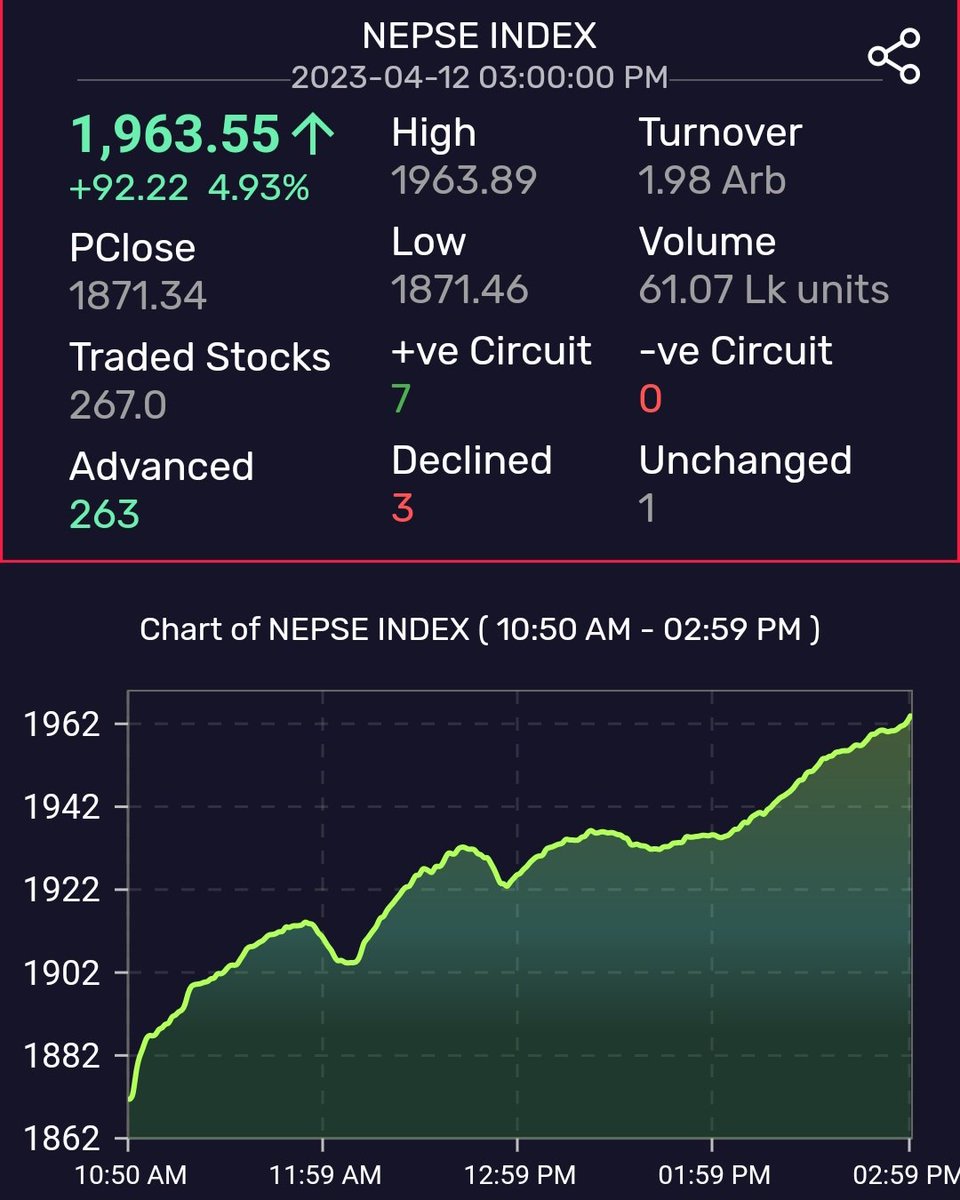Select the volume value 61.07 Lk units

[x=764, y=290]
